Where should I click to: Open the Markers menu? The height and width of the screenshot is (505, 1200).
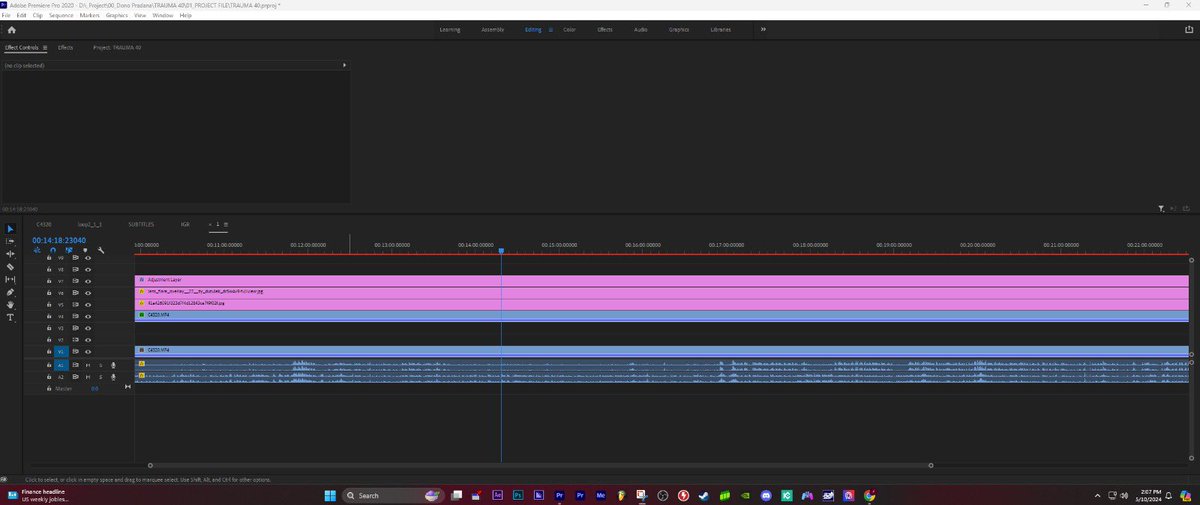(x=89, y=16)
